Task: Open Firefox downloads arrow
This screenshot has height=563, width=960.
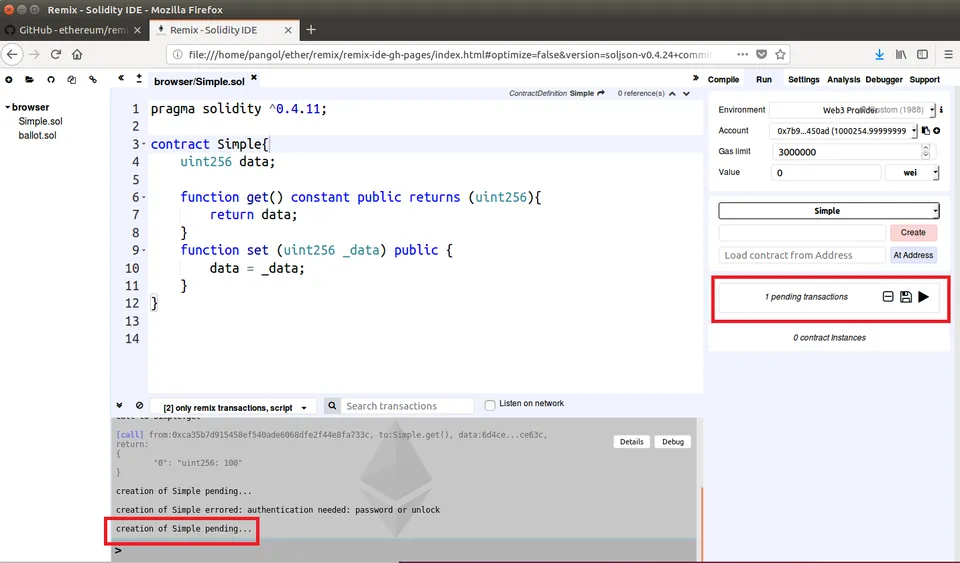Action: pos(879,54)
